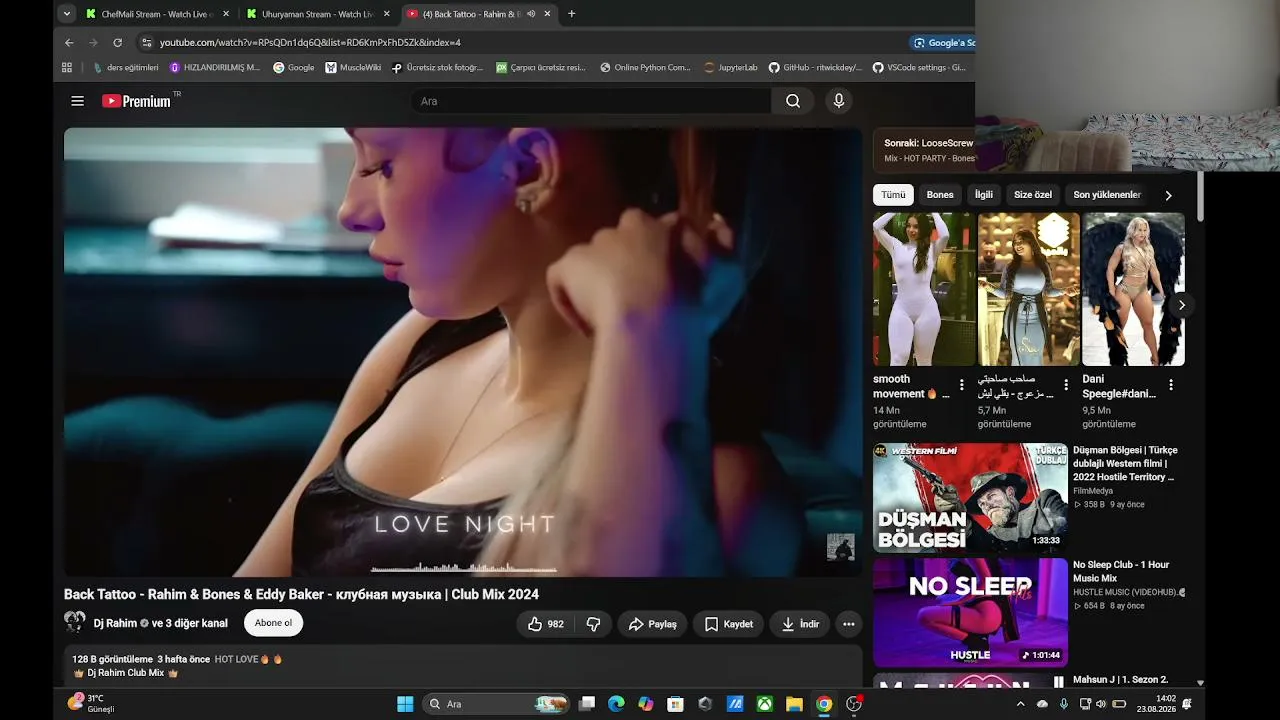
Task: Subscribe using the Abone ol button
Action: (273, 623)
